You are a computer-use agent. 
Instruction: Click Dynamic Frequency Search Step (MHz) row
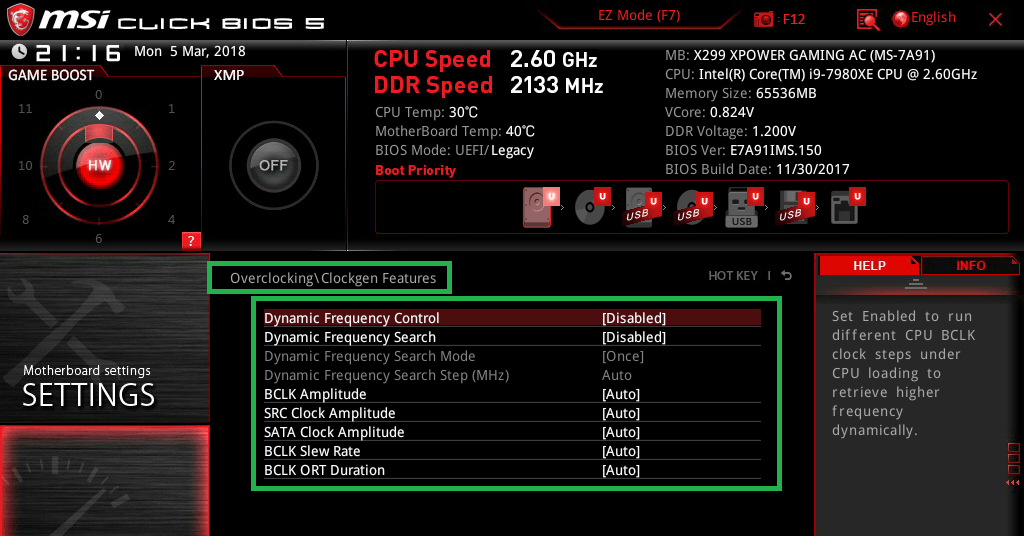click(512, 375)
